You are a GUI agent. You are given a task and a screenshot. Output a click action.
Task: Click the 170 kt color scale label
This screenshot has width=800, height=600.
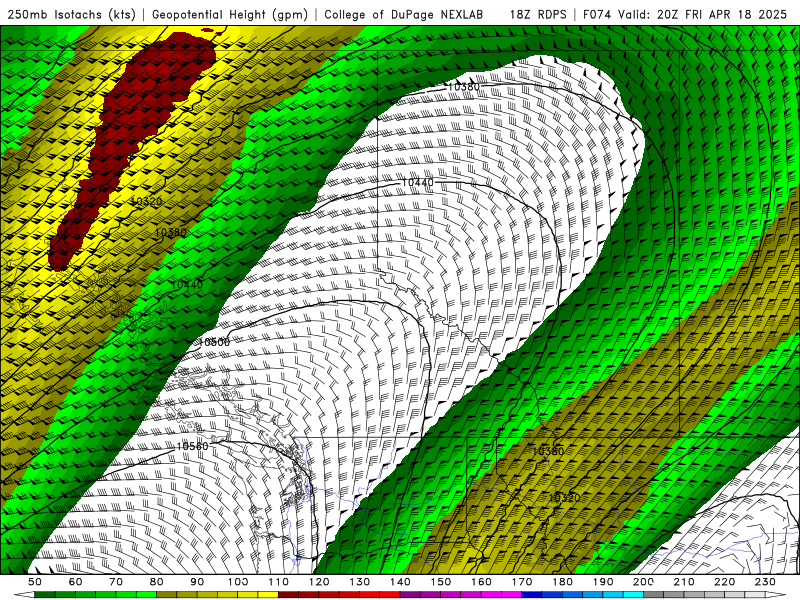click(521, 582)
